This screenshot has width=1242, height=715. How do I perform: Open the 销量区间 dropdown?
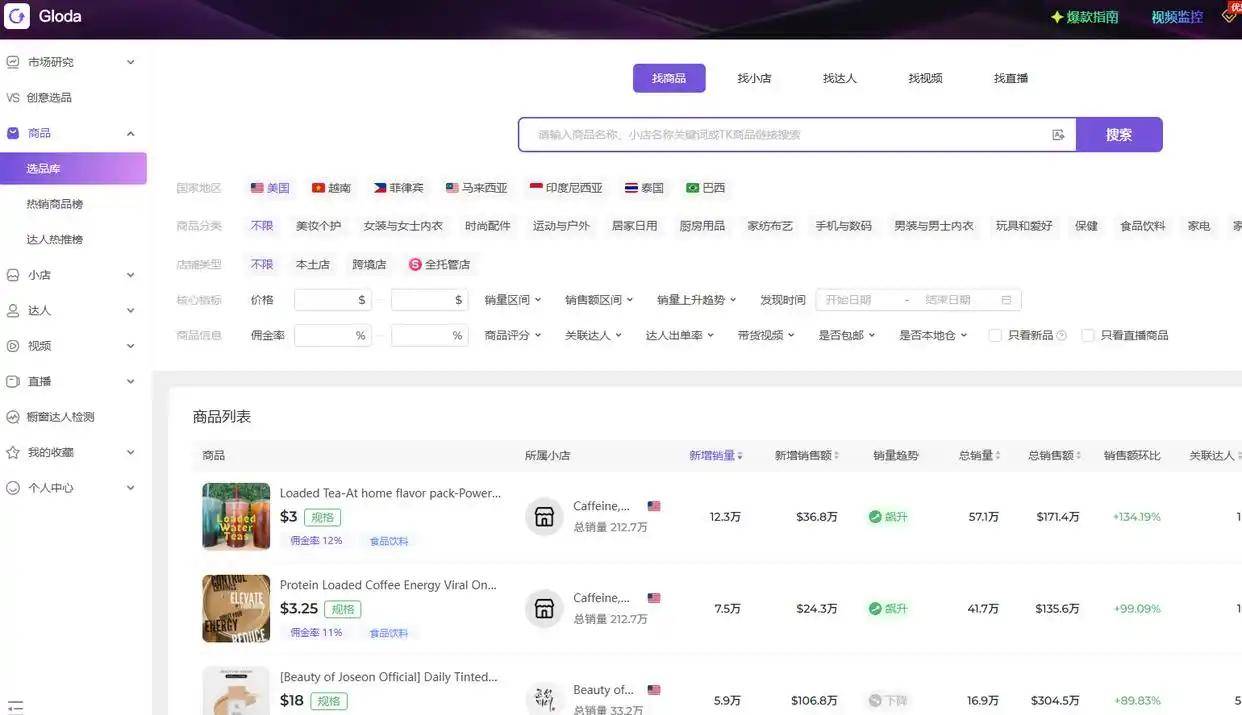(x=512, y=300)
